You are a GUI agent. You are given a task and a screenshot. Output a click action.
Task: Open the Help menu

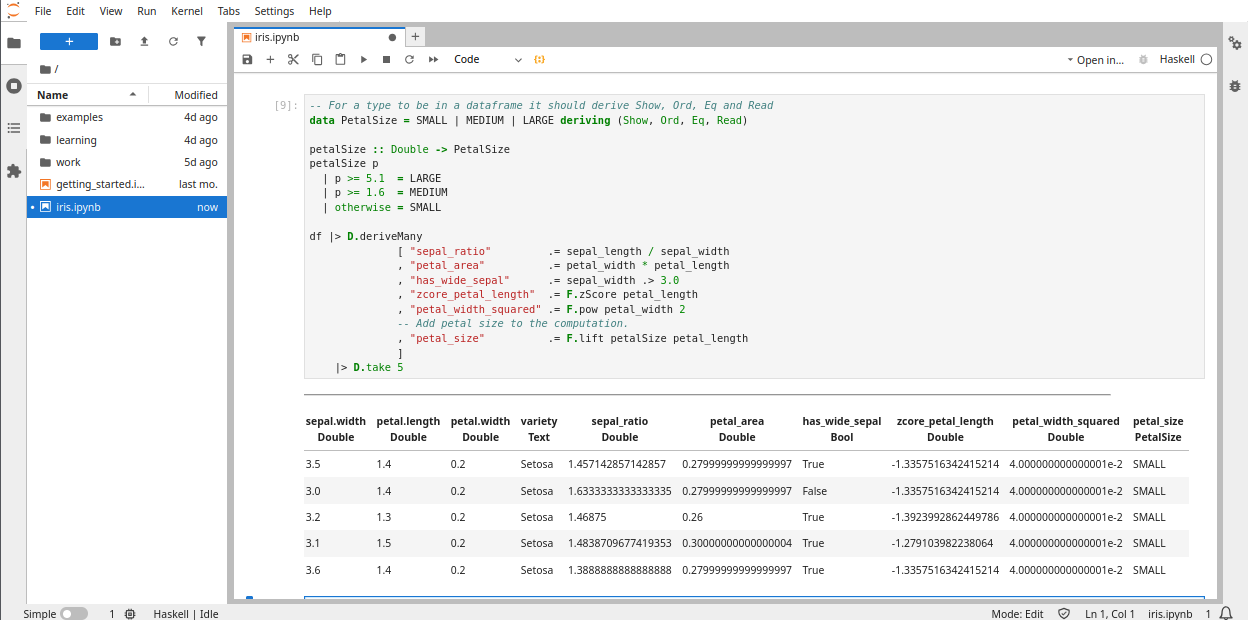320,11
